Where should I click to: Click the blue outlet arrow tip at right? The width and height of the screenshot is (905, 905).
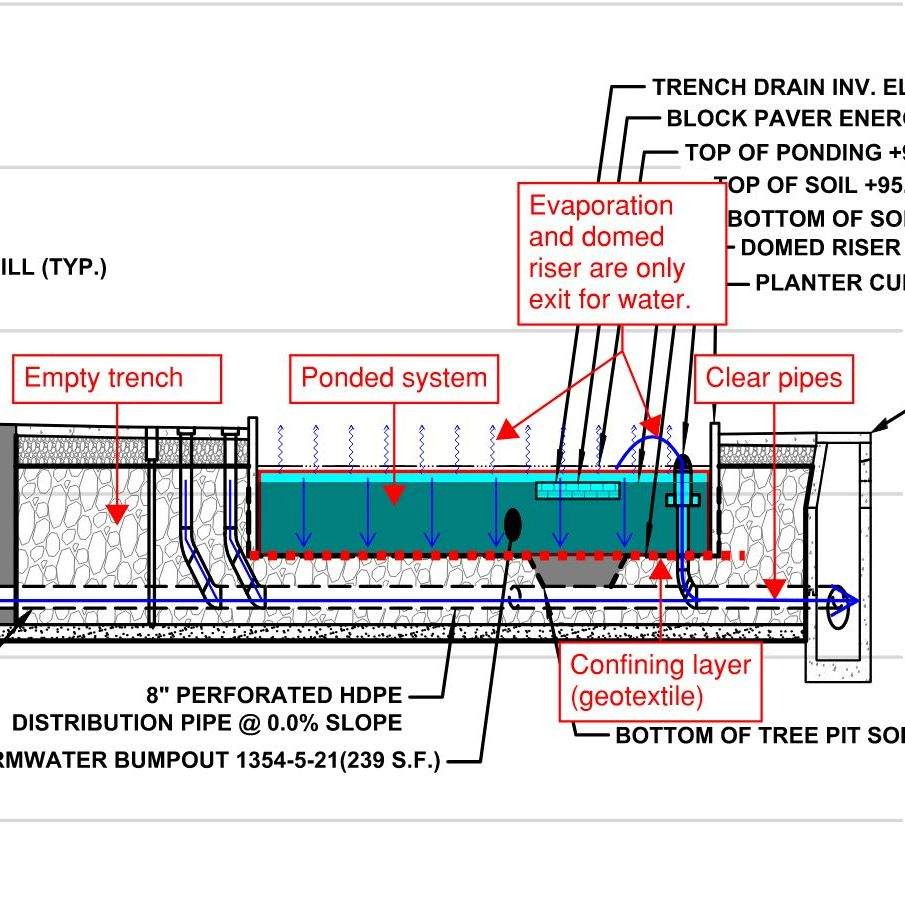(x=849, y=601)
